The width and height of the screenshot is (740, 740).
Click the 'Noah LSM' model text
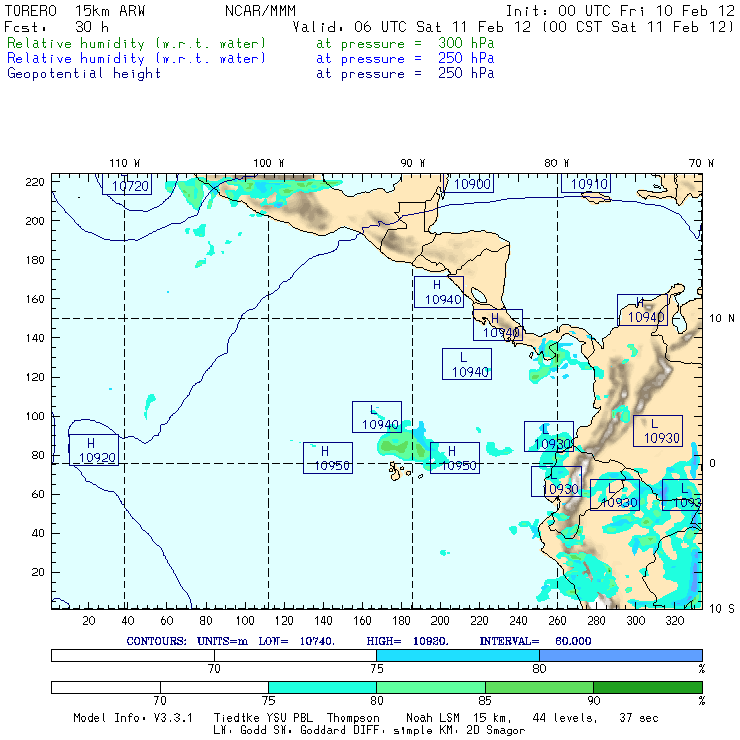coord(432,718)
